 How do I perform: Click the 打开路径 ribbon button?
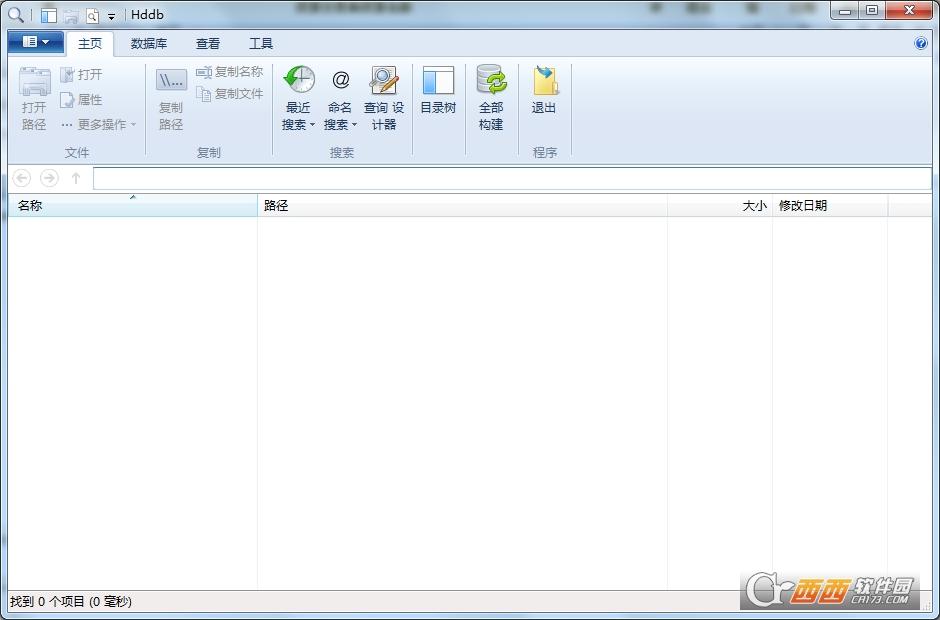pos(34,98)
